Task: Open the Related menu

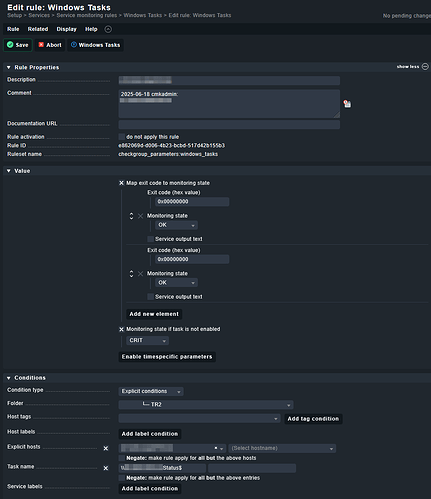Action: pyautogui.click(x=38, y=29)
